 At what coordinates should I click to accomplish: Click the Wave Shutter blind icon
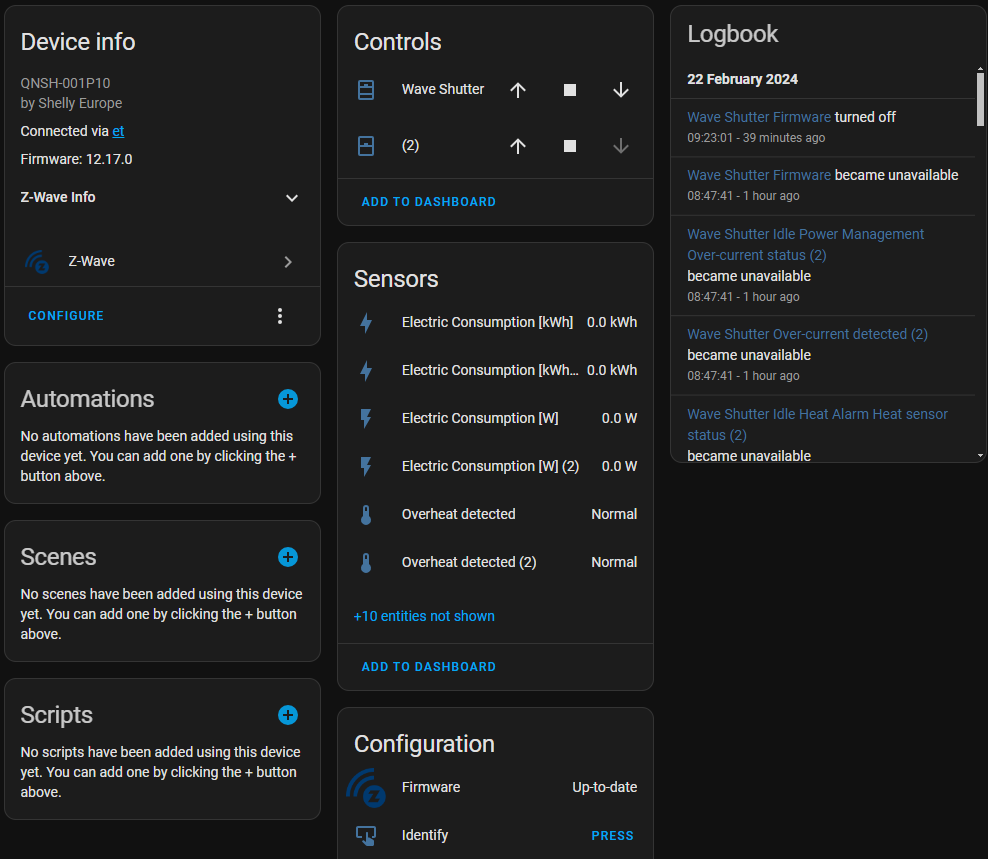366,90
